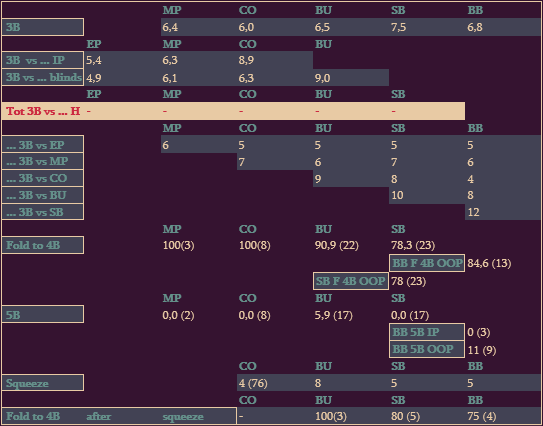Select Squeeze BU value 8
The image size is (543, 426).
click(318, 383)
